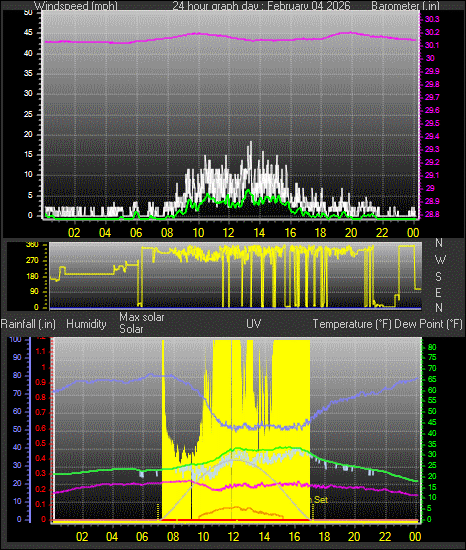The height and width of the screenshot is (550, 466).
Task: Click the 360 label on the wind direction axis
Action: [32, 245]
